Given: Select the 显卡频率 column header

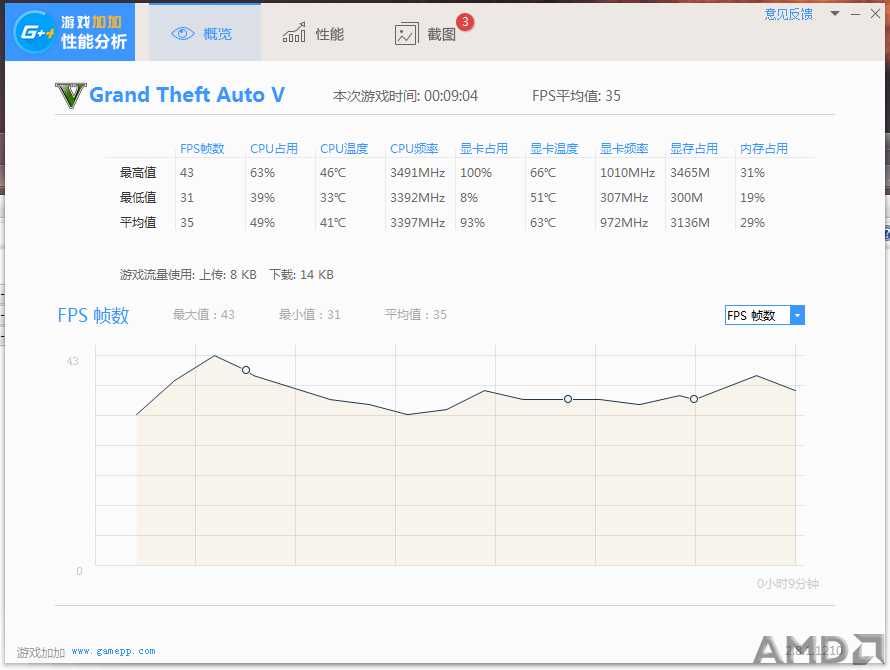Looking at the screenshot, I should pos(624,149).
